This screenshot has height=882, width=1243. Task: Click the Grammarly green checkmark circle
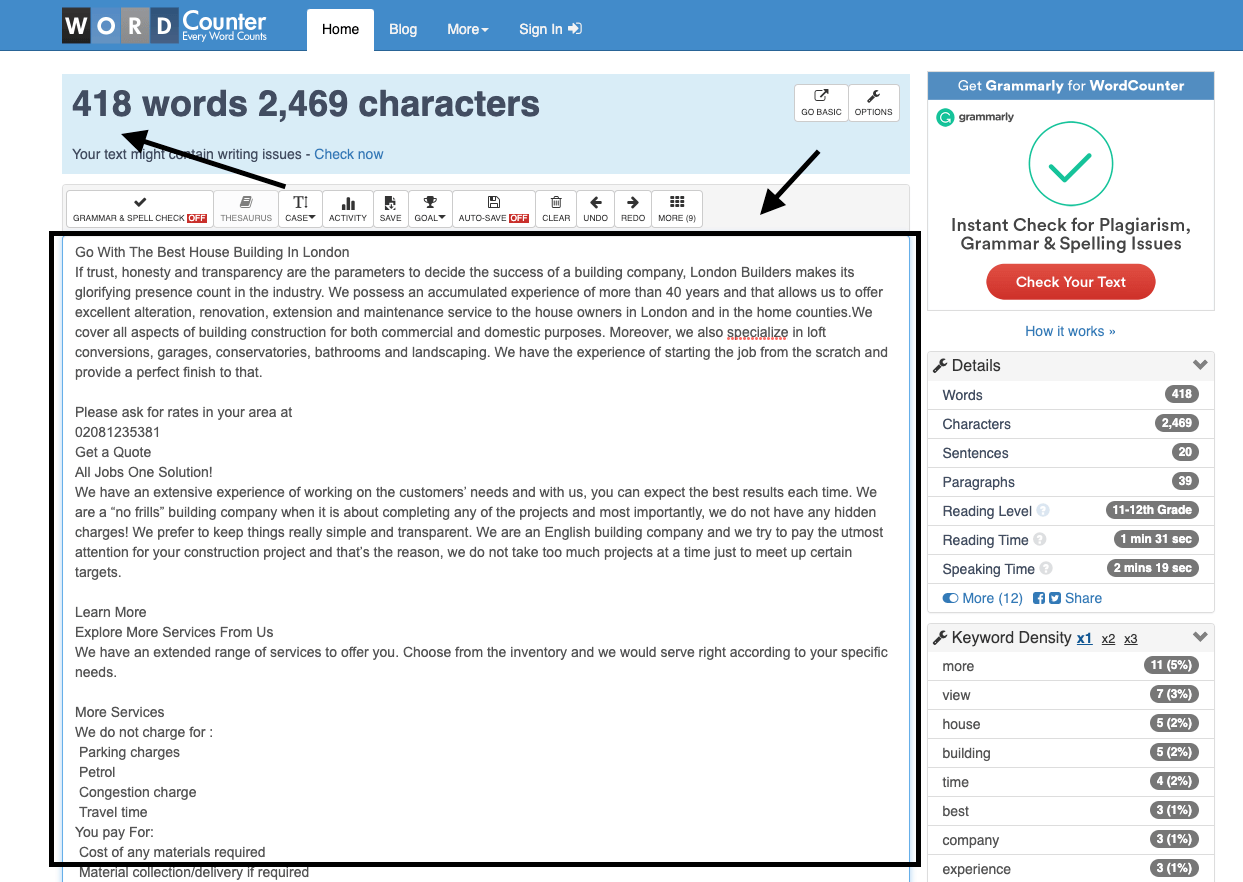coord(1070,164)
